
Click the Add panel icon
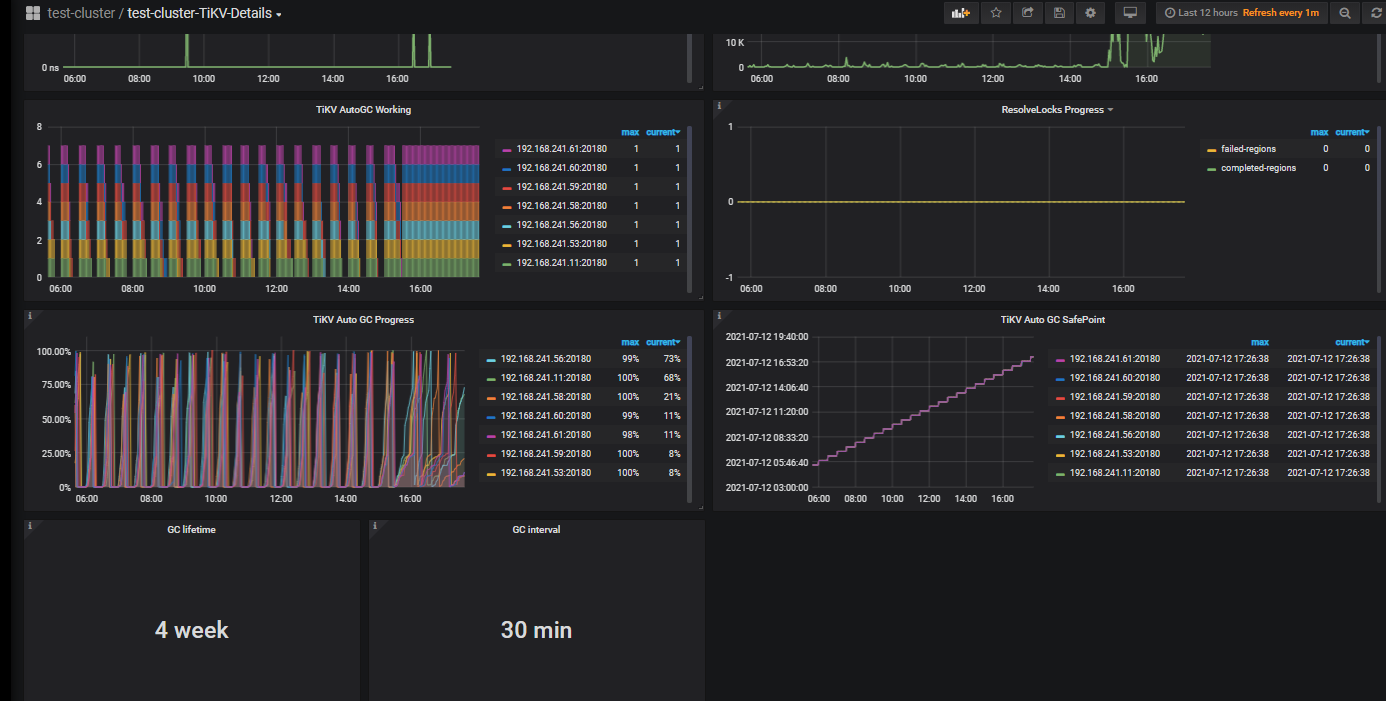click(960, 13)
